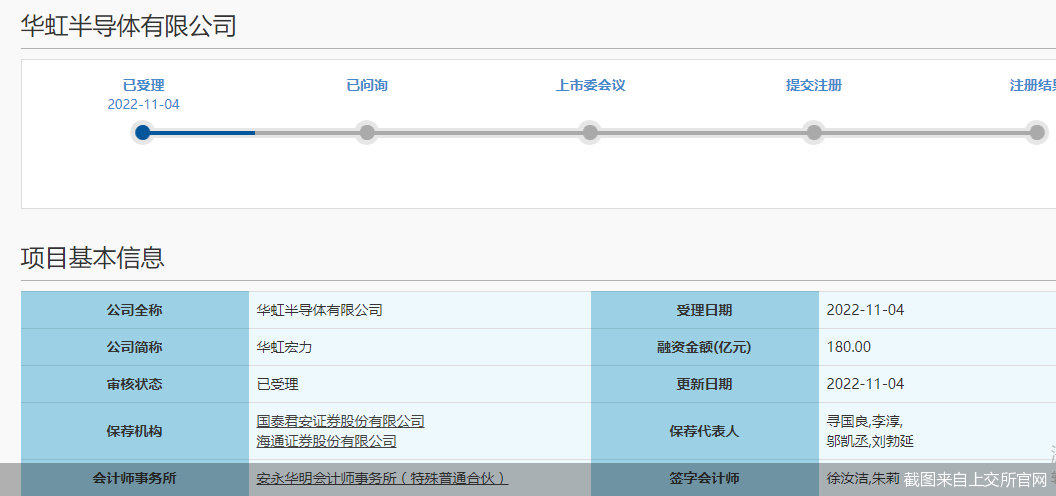Click the 徐汝洁,朱莉 accountant names

pyautogui.click(x=863, y=478)
